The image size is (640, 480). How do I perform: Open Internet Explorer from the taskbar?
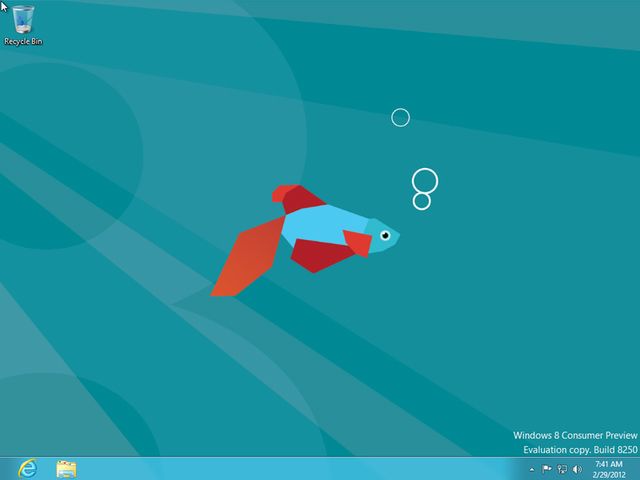27,468
